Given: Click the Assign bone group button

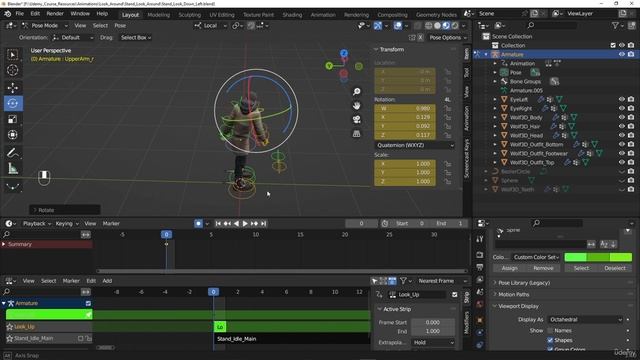Looking at the screenshot, I should 509,268.
